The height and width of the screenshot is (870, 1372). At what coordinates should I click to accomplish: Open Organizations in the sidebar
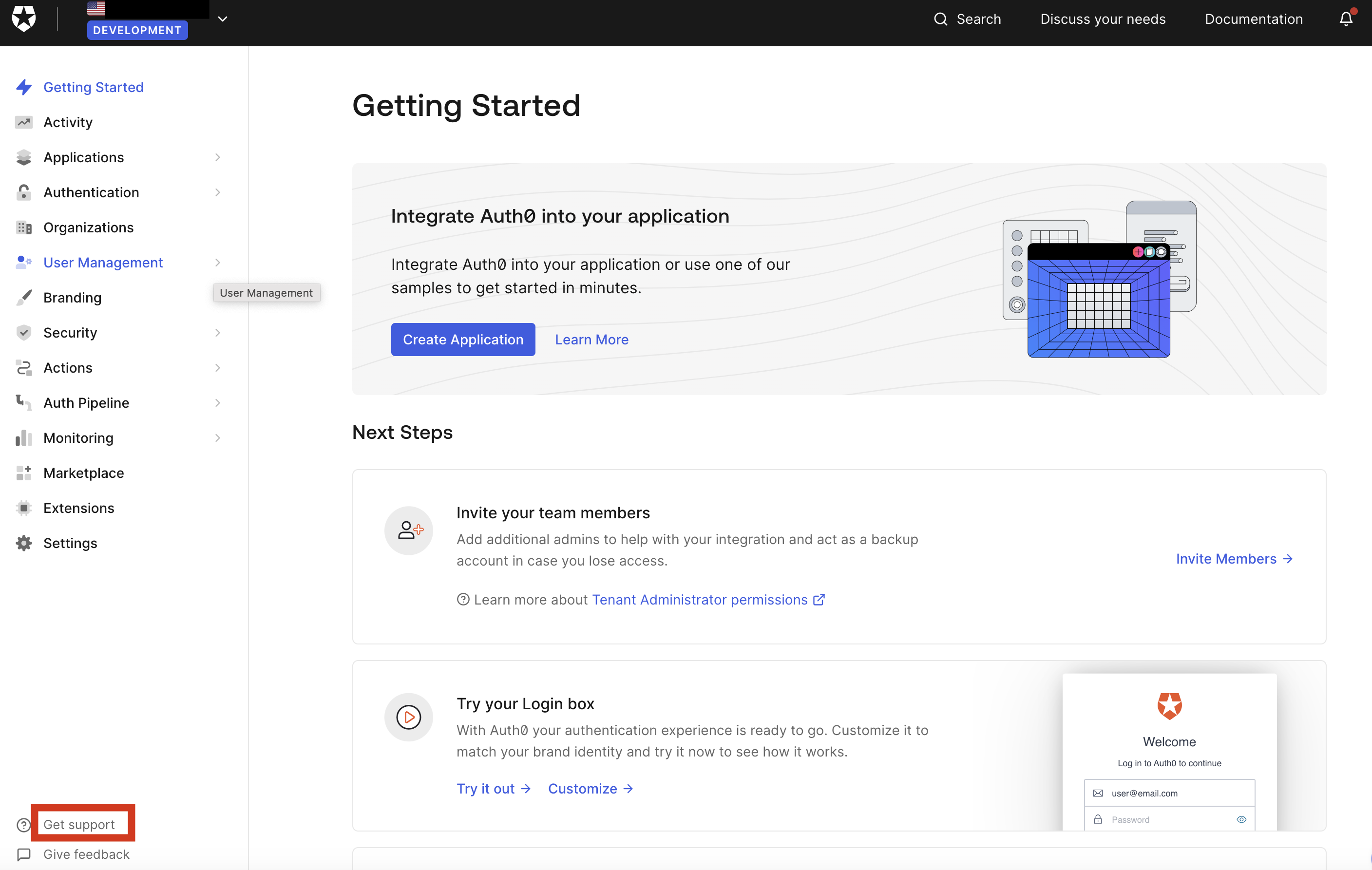click(x=88, y=227)
